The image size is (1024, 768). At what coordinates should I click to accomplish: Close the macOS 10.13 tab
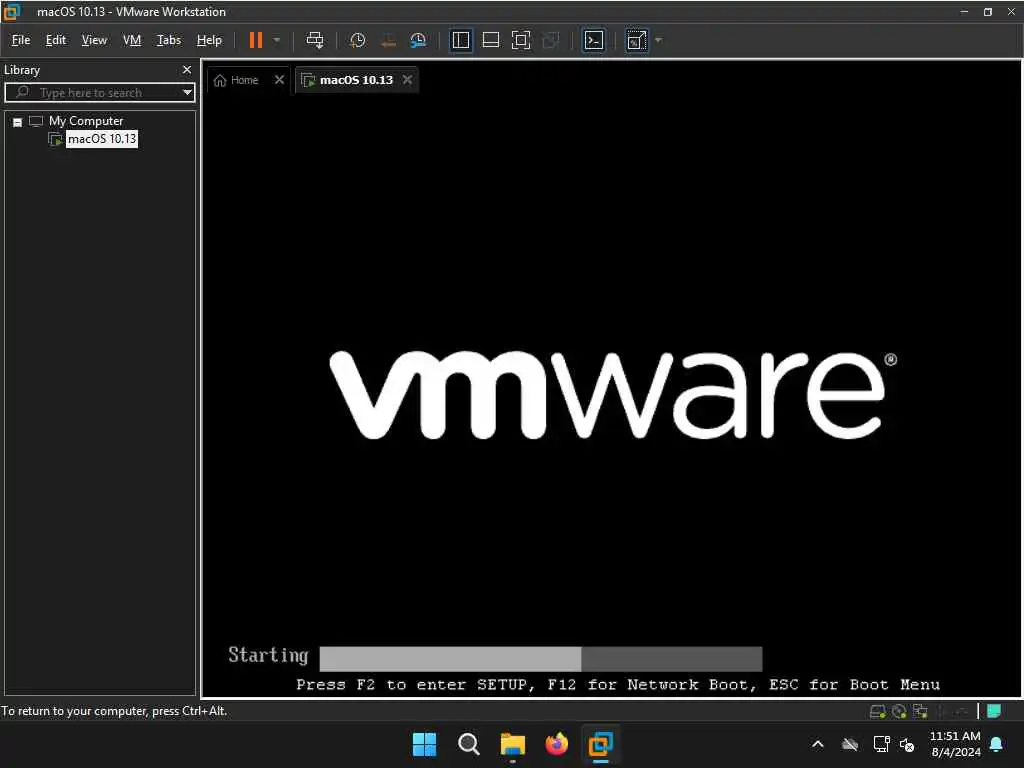coord(408,80)
